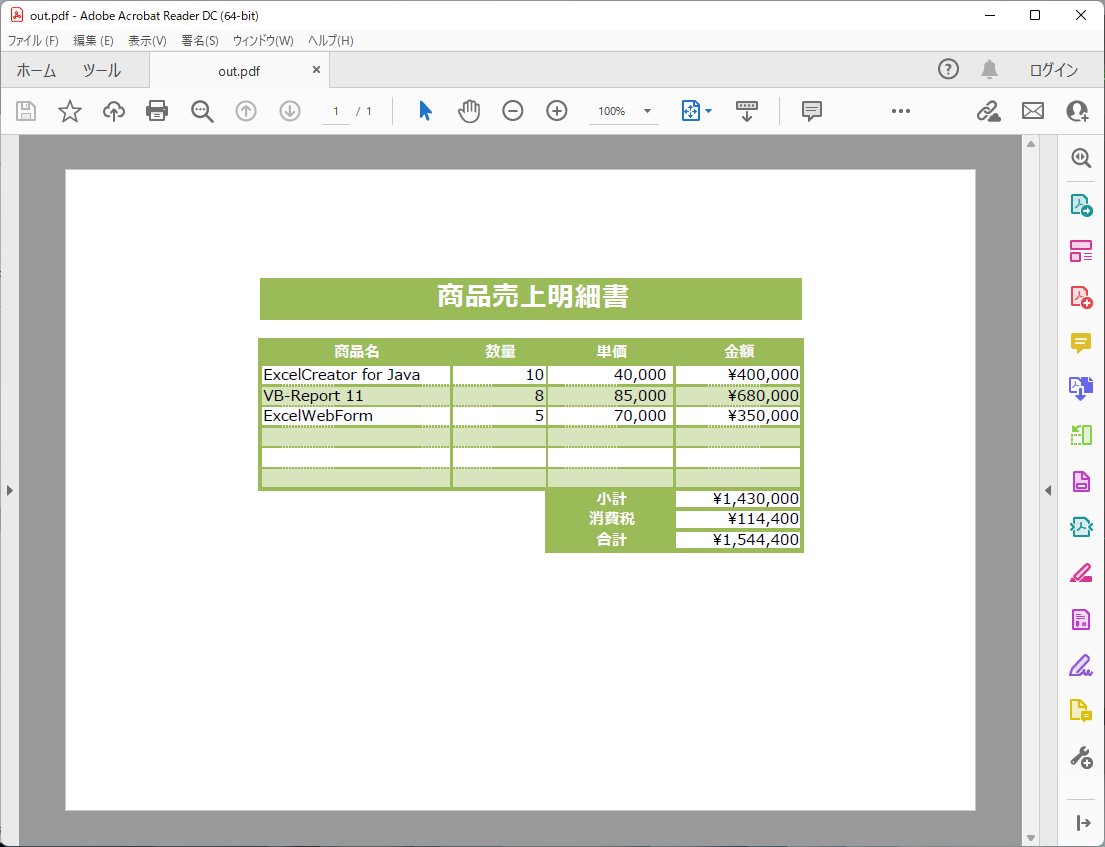Open Edit PDF tool in sidebar
Screen dimensions: 1105x847
1081,251
